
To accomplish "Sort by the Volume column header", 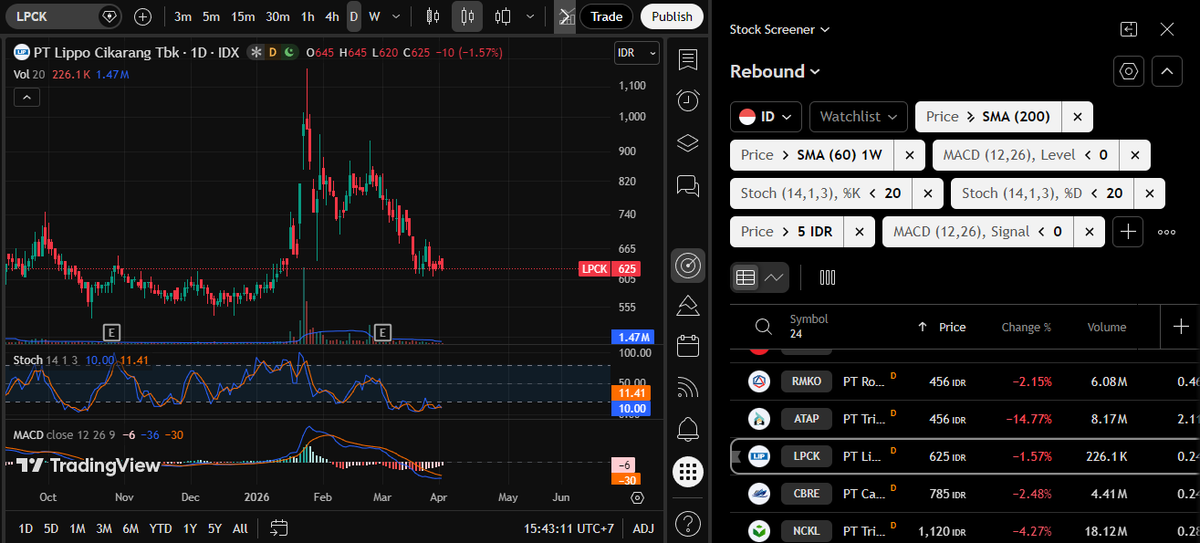I will 1107,327.
